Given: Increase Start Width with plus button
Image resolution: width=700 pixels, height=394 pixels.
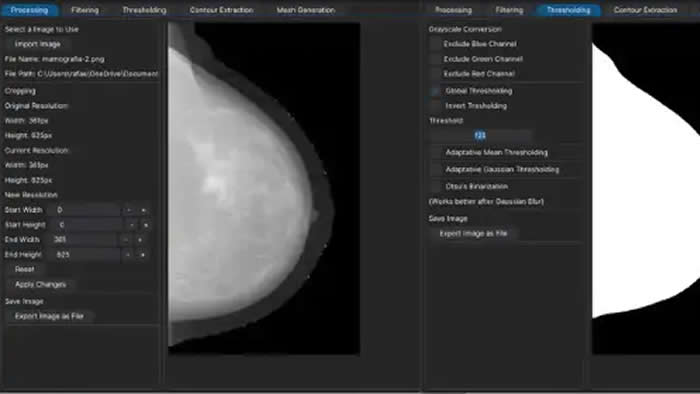Looking at the screenshot, I should coord(144,210).
